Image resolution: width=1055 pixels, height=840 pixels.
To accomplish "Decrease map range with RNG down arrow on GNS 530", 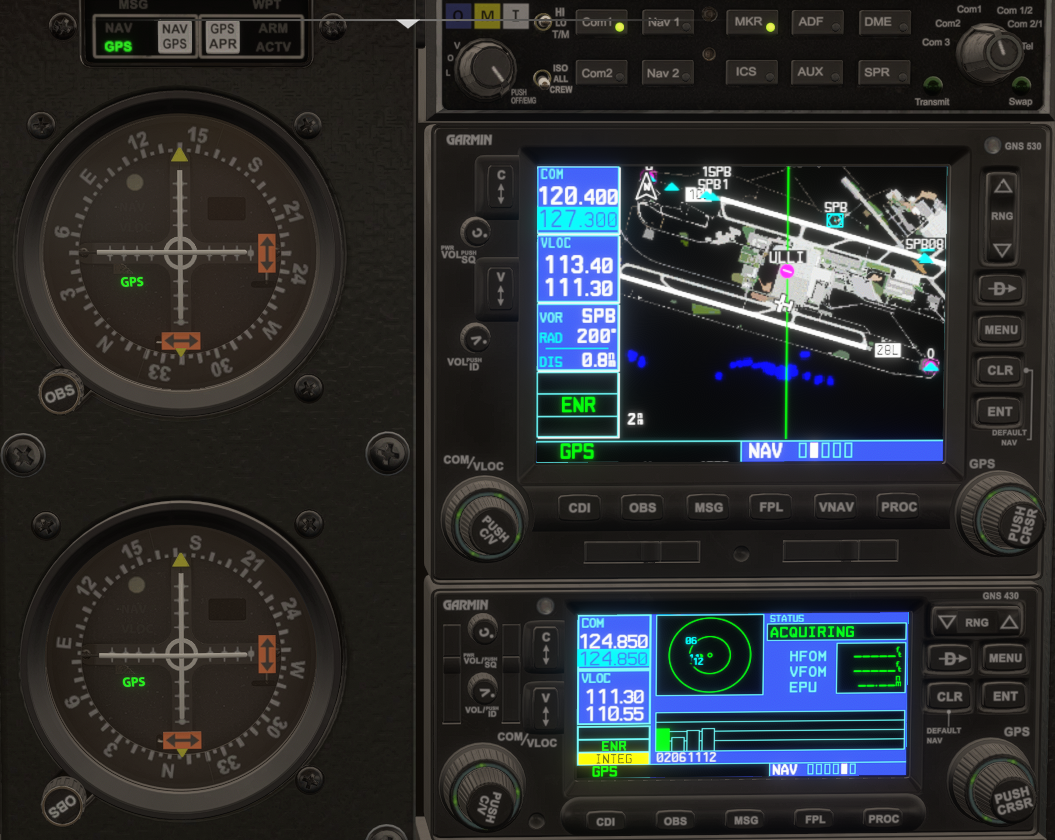I will click(x=1001, y=248).
